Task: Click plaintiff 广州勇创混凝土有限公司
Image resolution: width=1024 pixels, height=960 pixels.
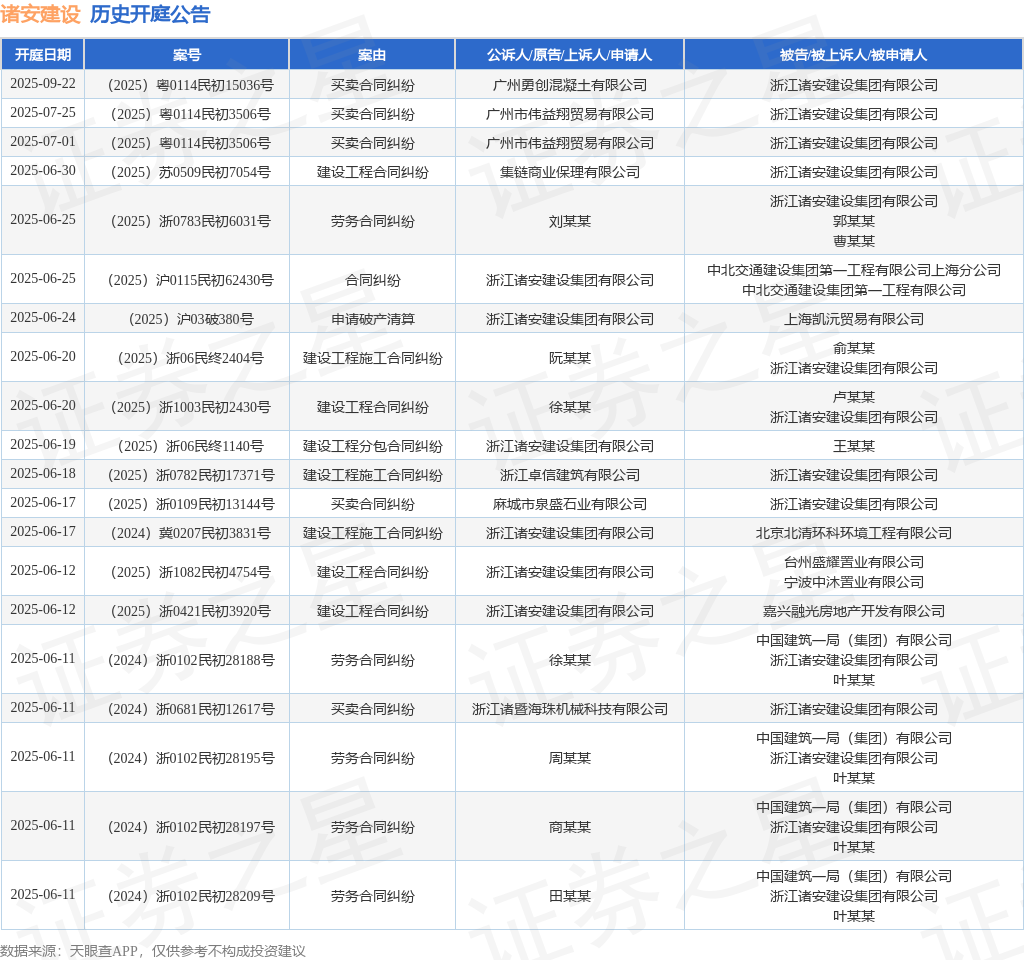Action: coord(569,85)
